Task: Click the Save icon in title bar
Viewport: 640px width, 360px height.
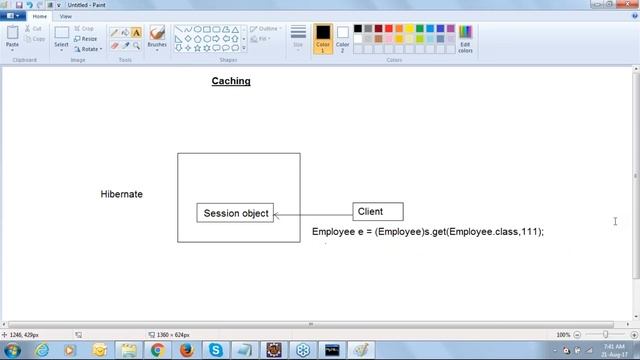Action: tap(19, 5)
